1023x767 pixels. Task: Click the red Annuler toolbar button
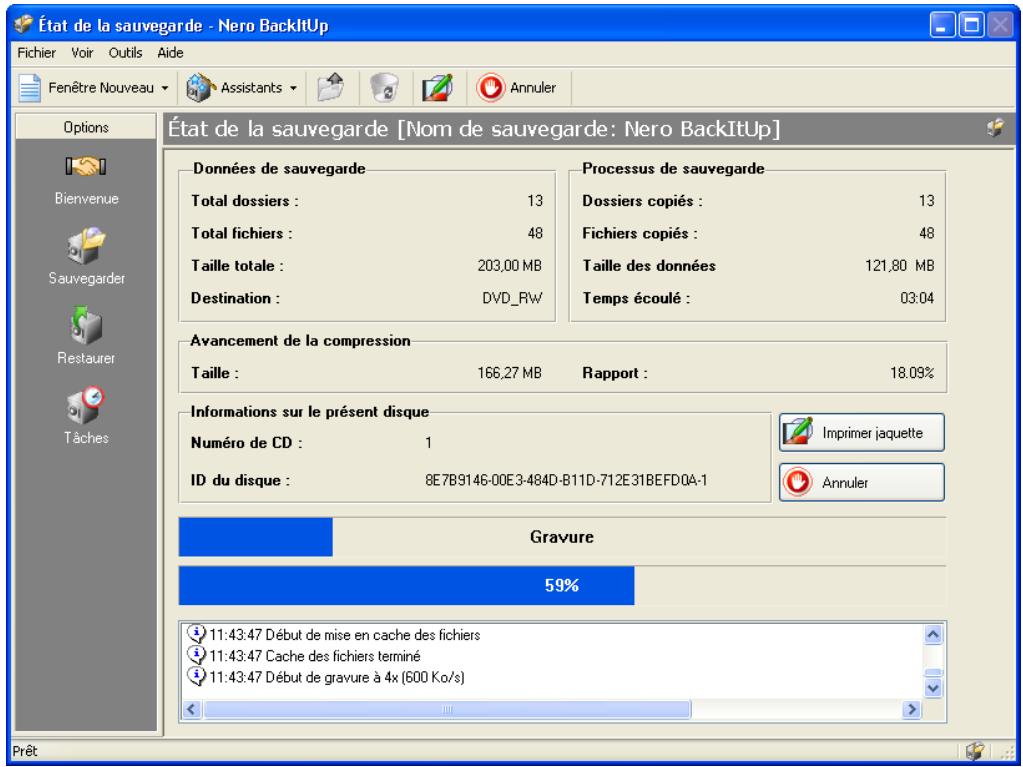coord(516,87)
